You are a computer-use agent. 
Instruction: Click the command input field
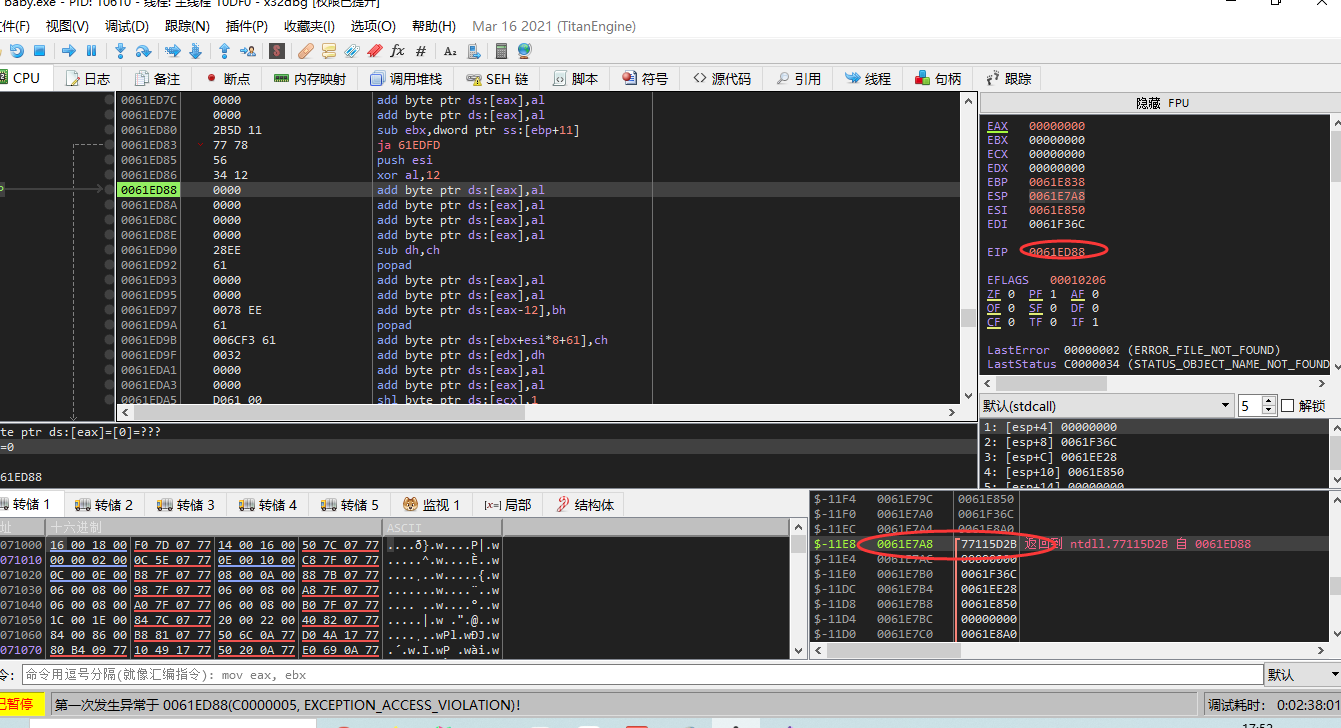point(640,675)
